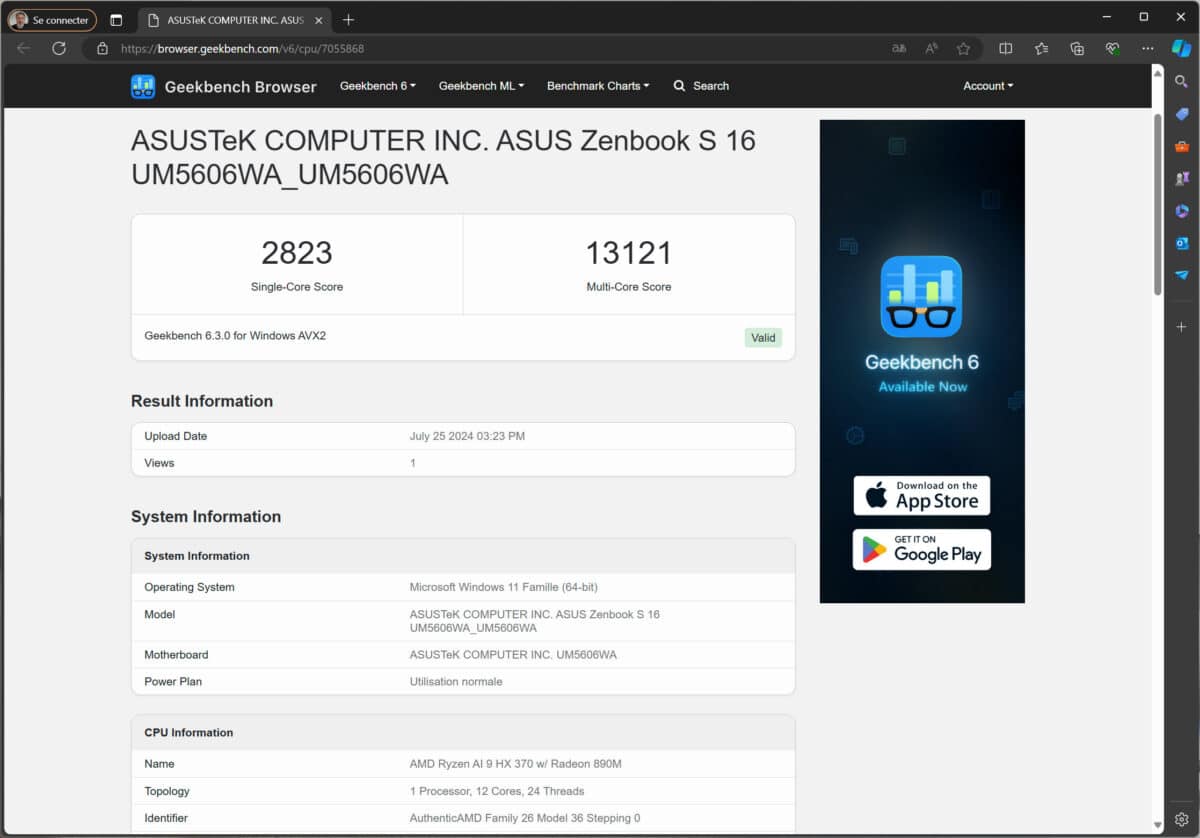Expand the Benchmark Charts dropdown
The height and width of the screenshot is (838, 1200).
[x=598, y=86]
